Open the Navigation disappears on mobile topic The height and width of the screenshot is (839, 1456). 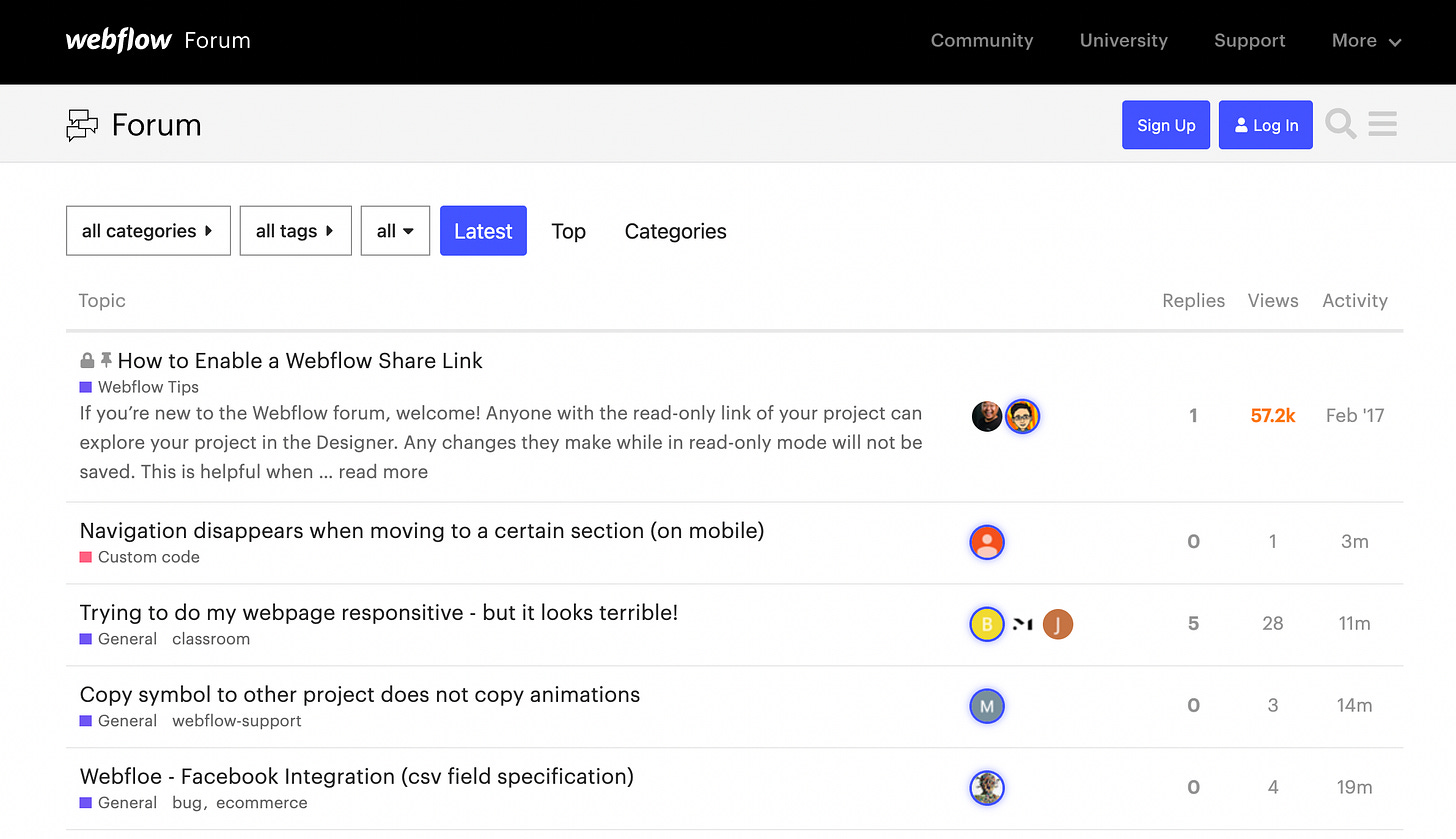click(422, 531)
